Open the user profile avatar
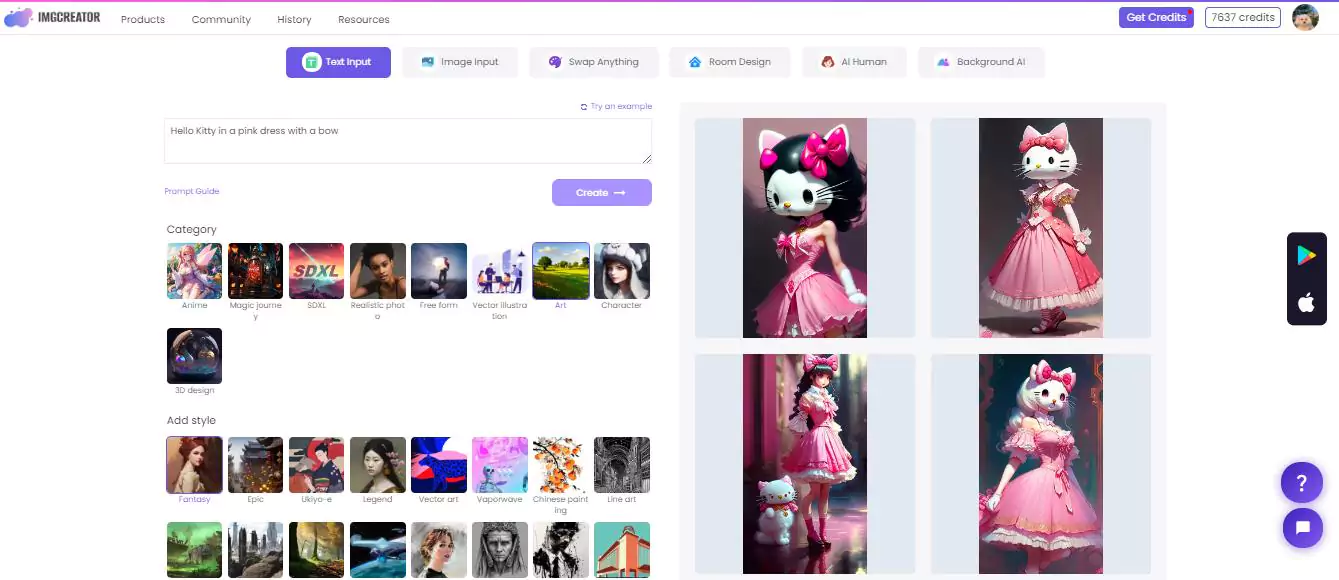The image size is (1339, 580). tap(1305, 17)
